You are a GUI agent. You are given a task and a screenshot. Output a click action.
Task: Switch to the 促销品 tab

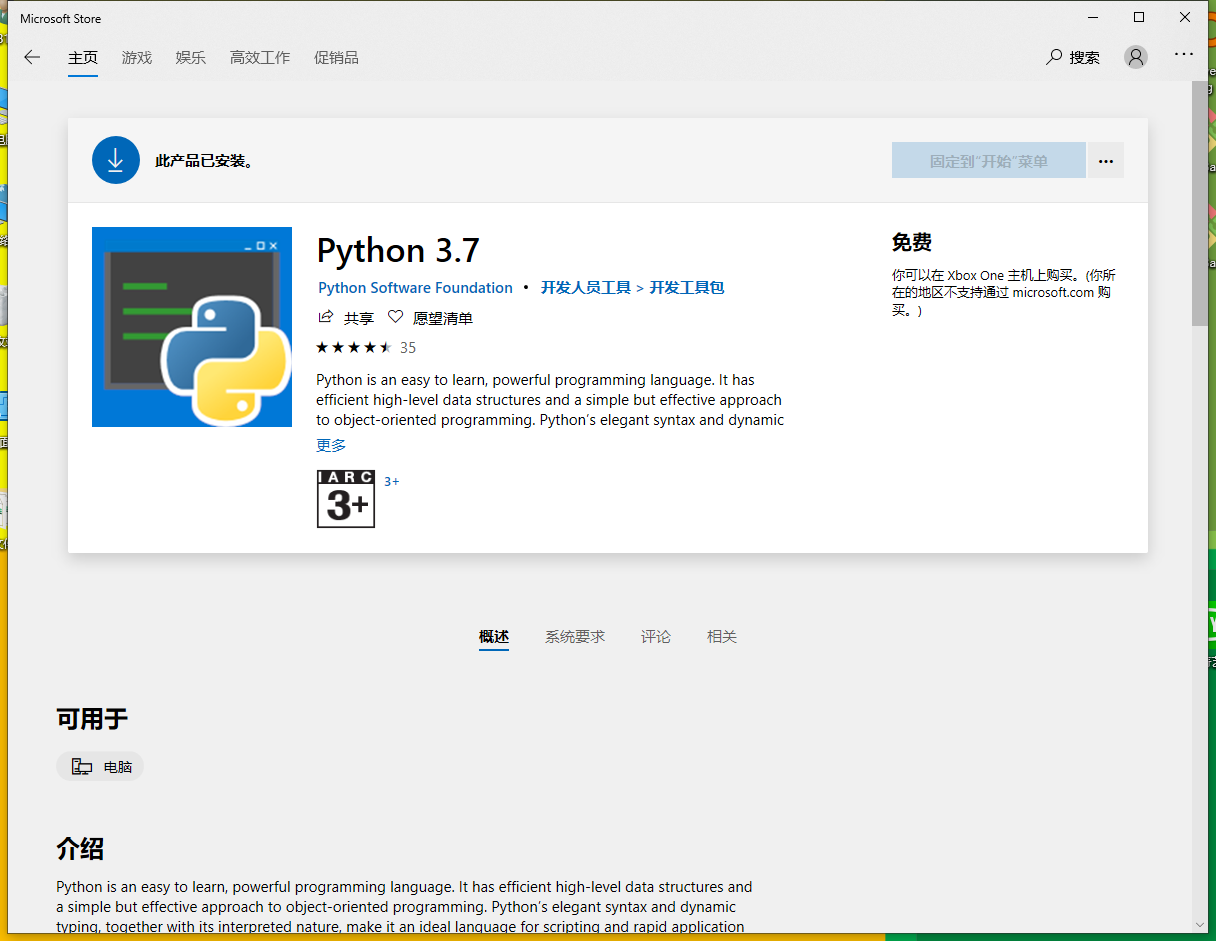click(x=336, y=57)
